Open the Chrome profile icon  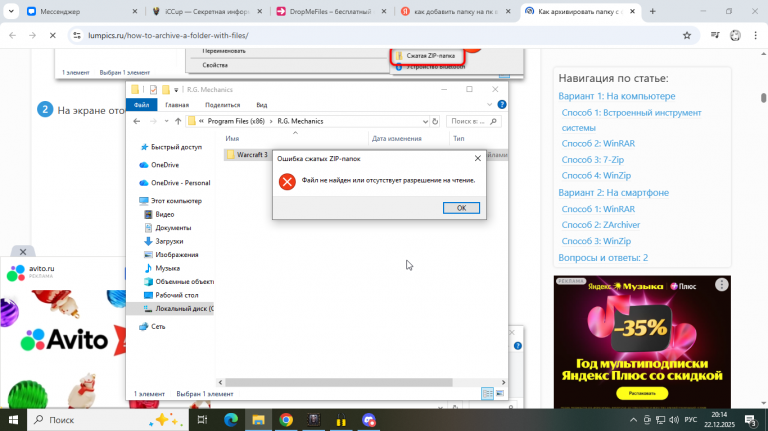pos(735,35)
